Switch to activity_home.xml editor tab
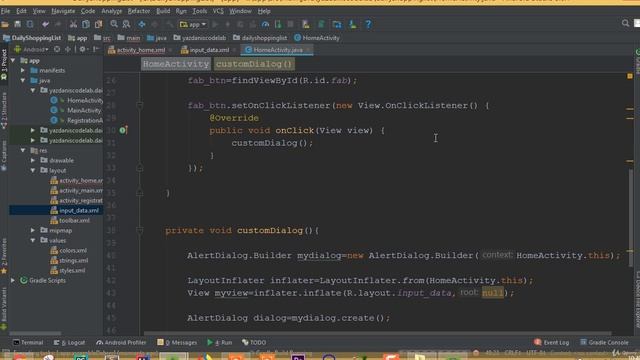This screenshot has width=640, height=360. pyautogui.click(x=137, y=50)
